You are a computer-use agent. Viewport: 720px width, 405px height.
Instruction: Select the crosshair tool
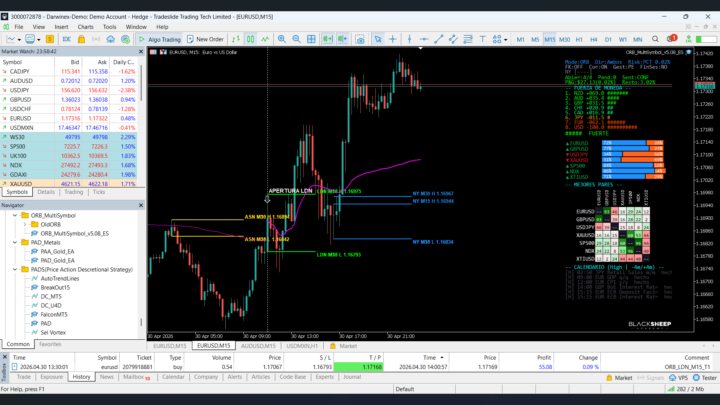[393, 39]
